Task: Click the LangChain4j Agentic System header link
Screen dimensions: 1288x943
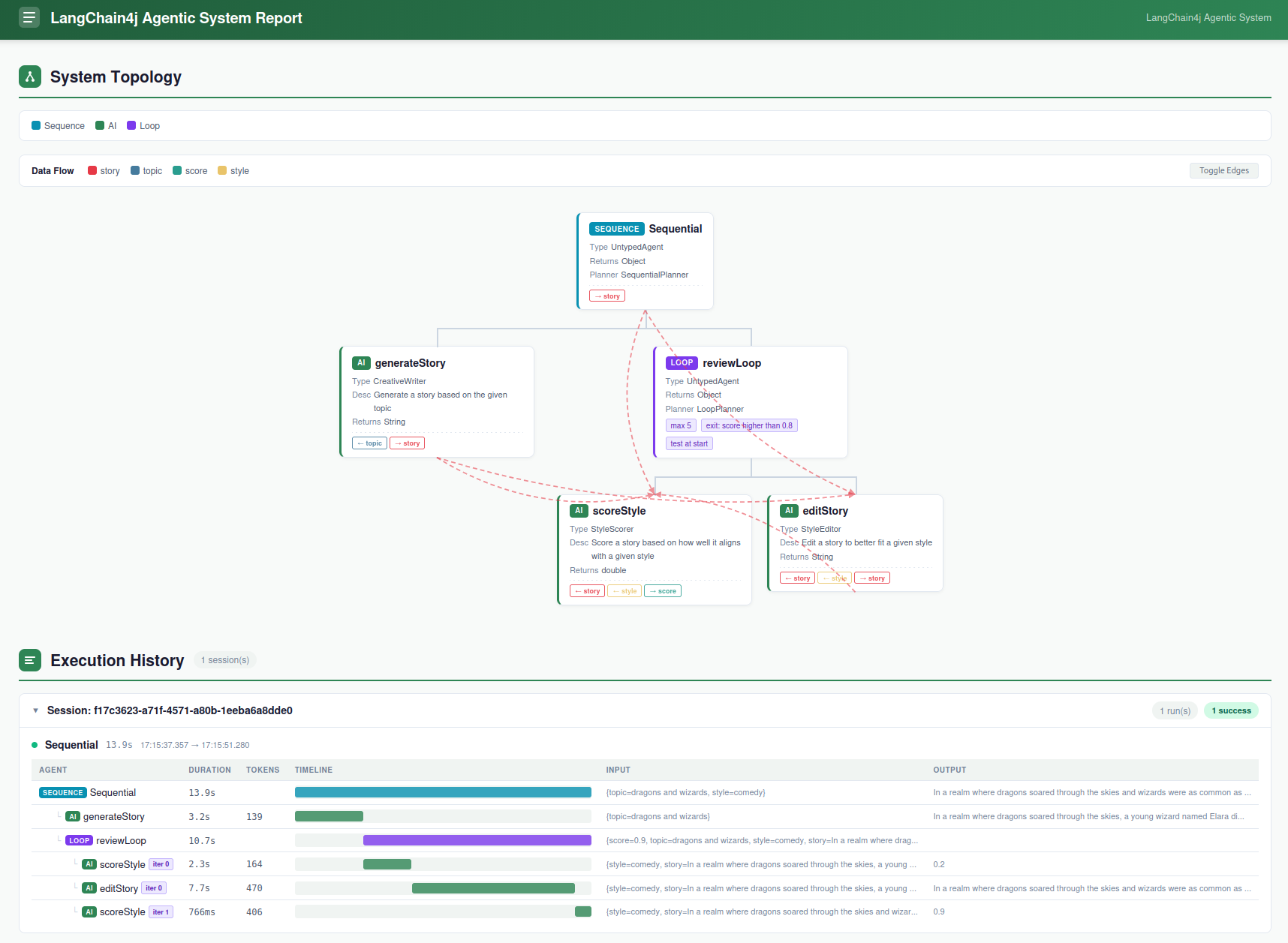Action: pos(1208,18)
